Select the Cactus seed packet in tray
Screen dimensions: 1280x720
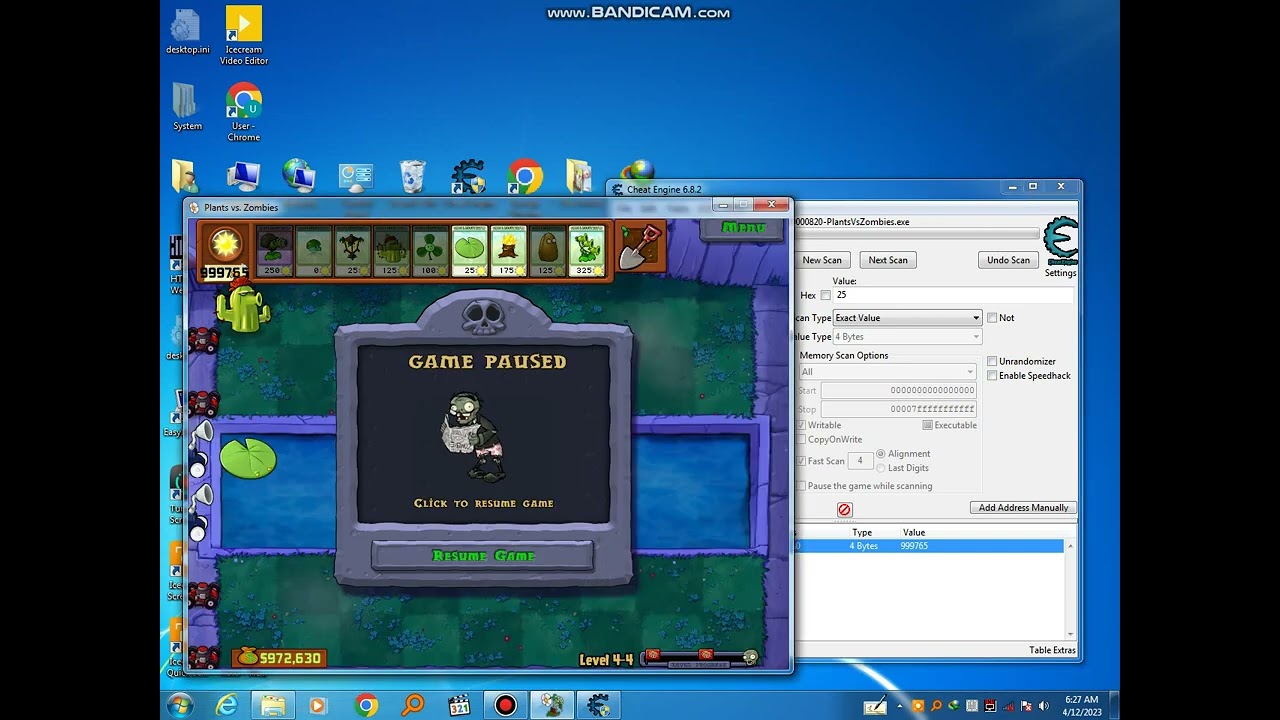392,251
